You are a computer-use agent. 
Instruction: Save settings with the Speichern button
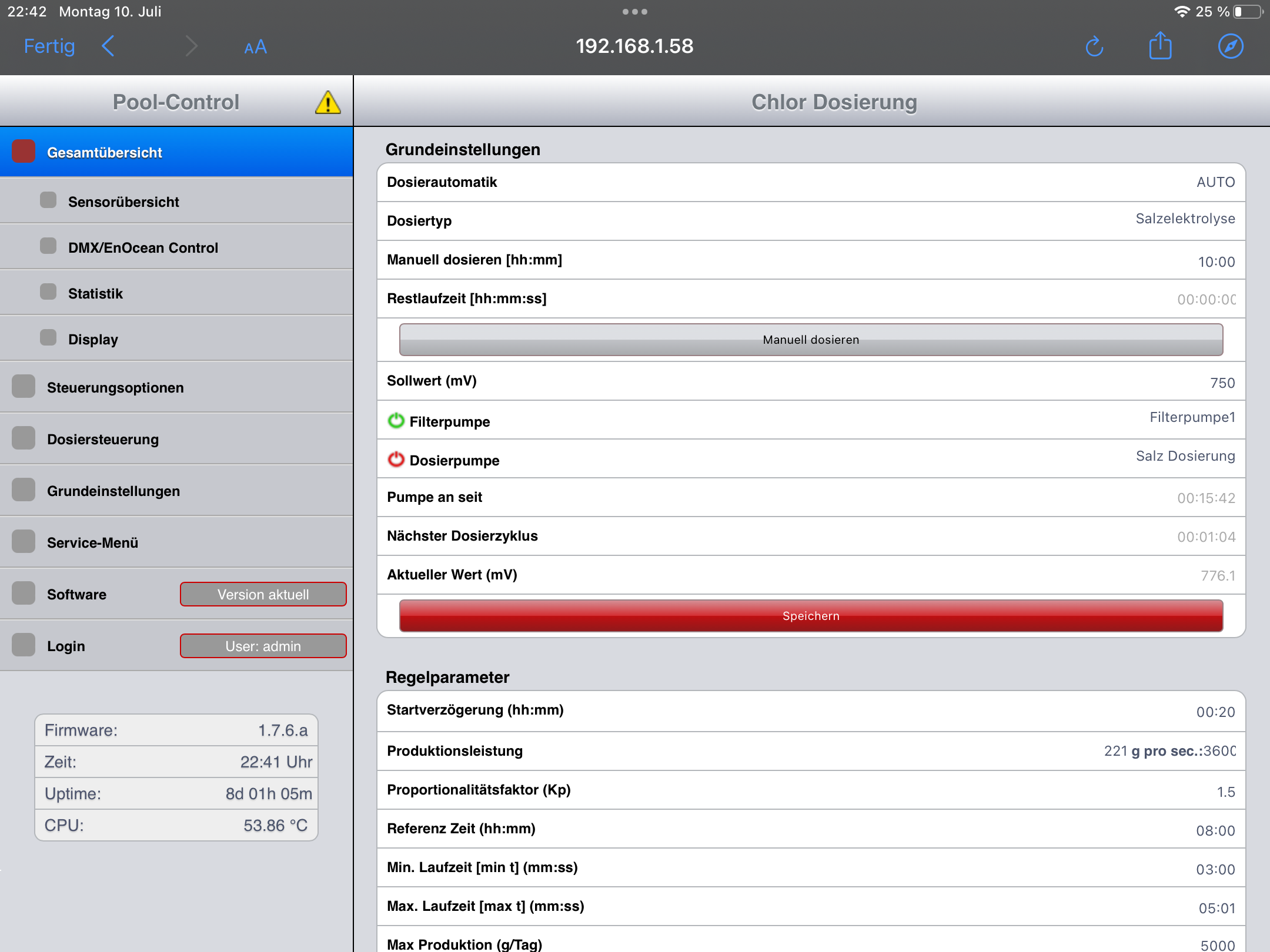pyautogui.click(x=811, y=615)
